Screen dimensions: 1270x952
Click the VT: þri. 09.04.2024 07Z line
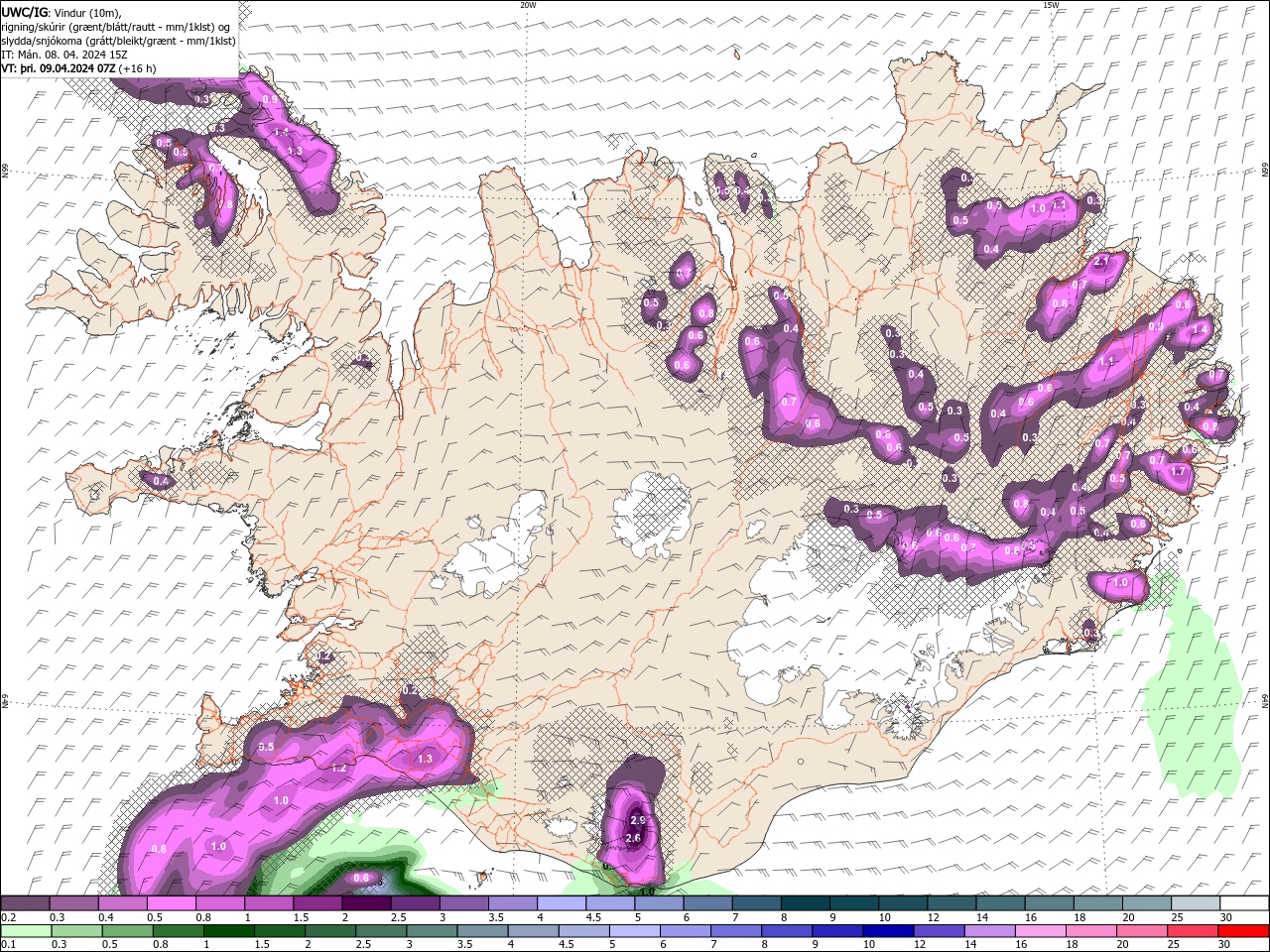pos(78,68)
